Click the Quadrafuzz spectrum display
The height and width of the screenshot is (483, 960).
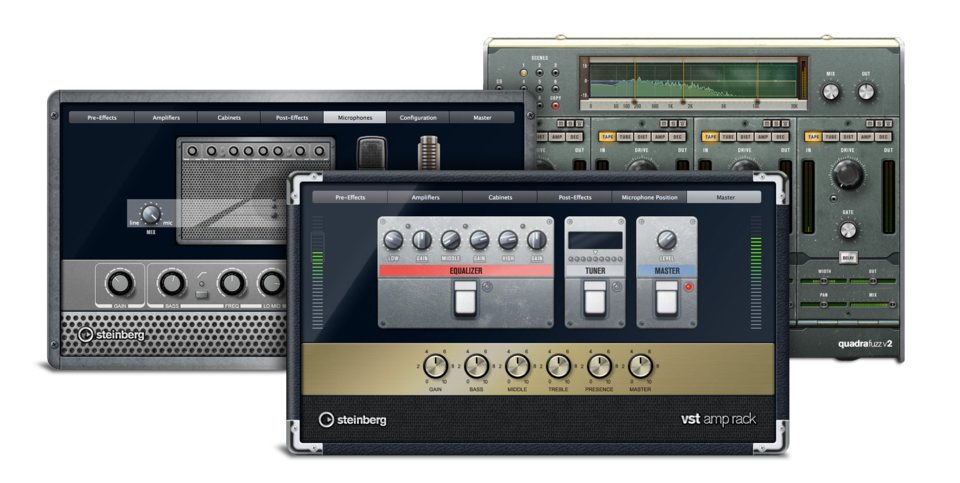coord(693,81)
